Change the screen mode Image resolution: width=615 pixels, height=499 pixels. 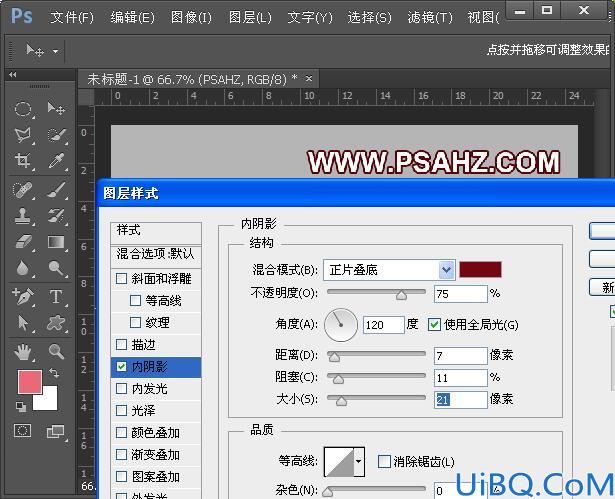pyautogui.click(x=56, y=432)
